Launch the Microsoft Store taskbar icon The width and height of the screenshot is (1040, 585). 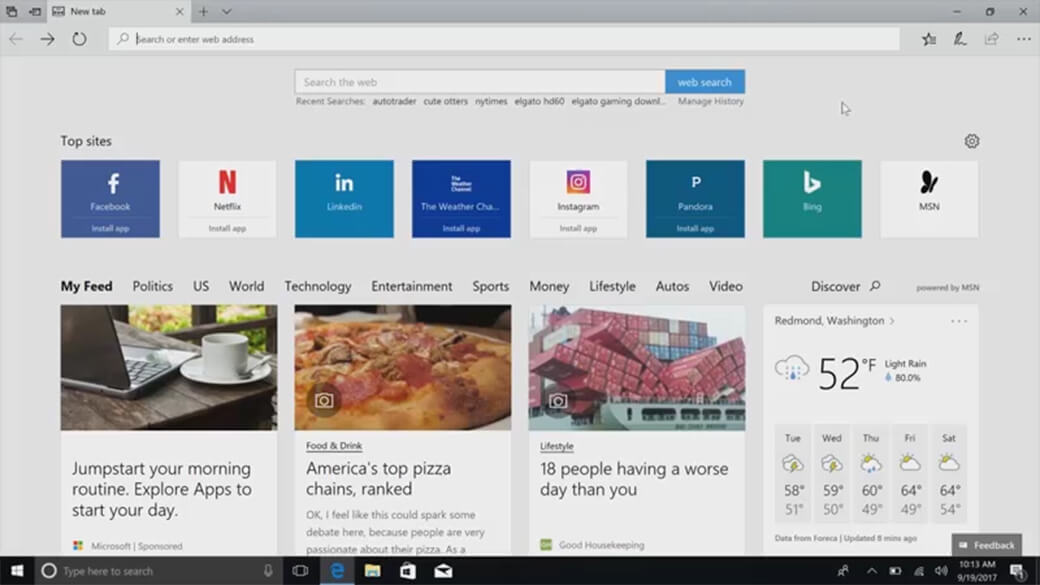407,571
